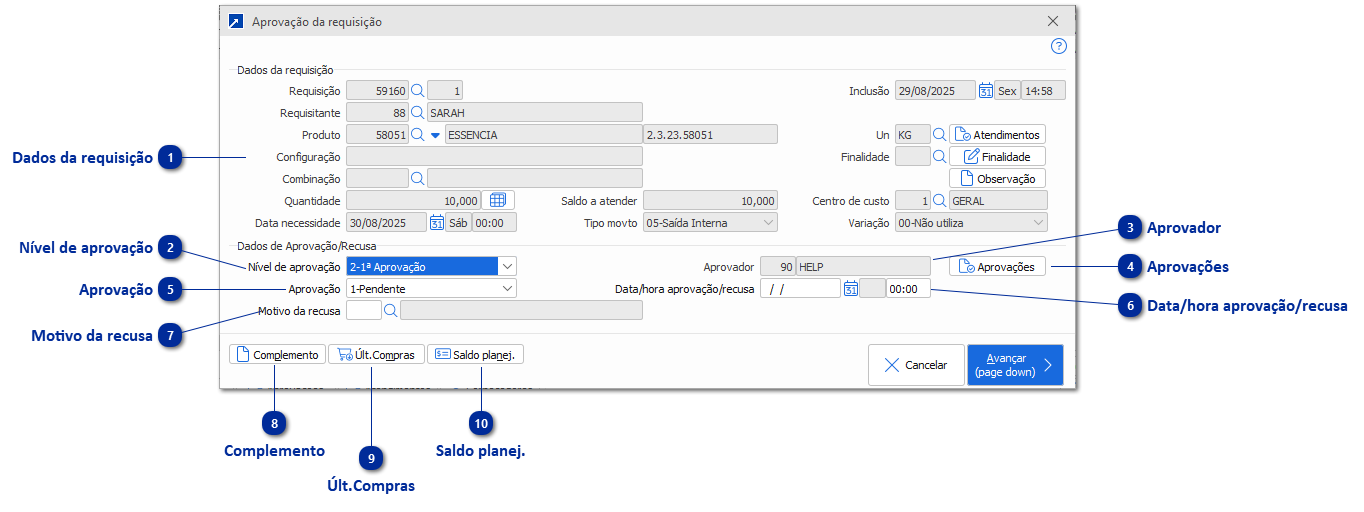Click the Produto search magnifier icon

pos(418,135)
